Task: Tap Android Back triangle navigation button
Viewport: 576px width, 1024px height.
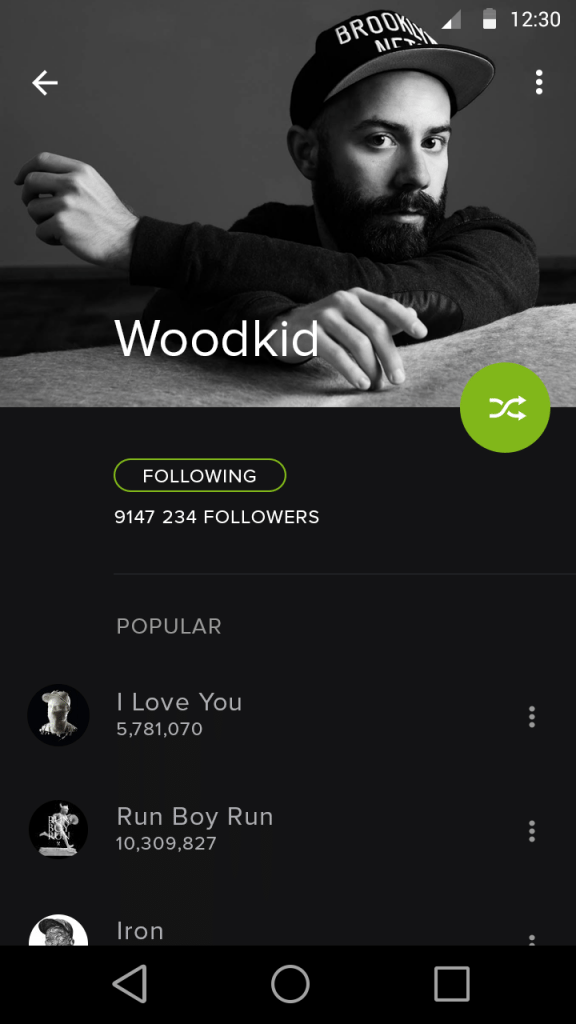Action: [129, 984]
